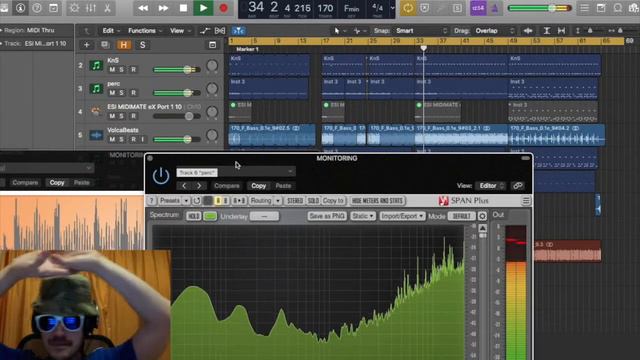Open the Snap Smart dropdown
The height and width of the screenshot is (360, 640).
(x=420, y=31)
